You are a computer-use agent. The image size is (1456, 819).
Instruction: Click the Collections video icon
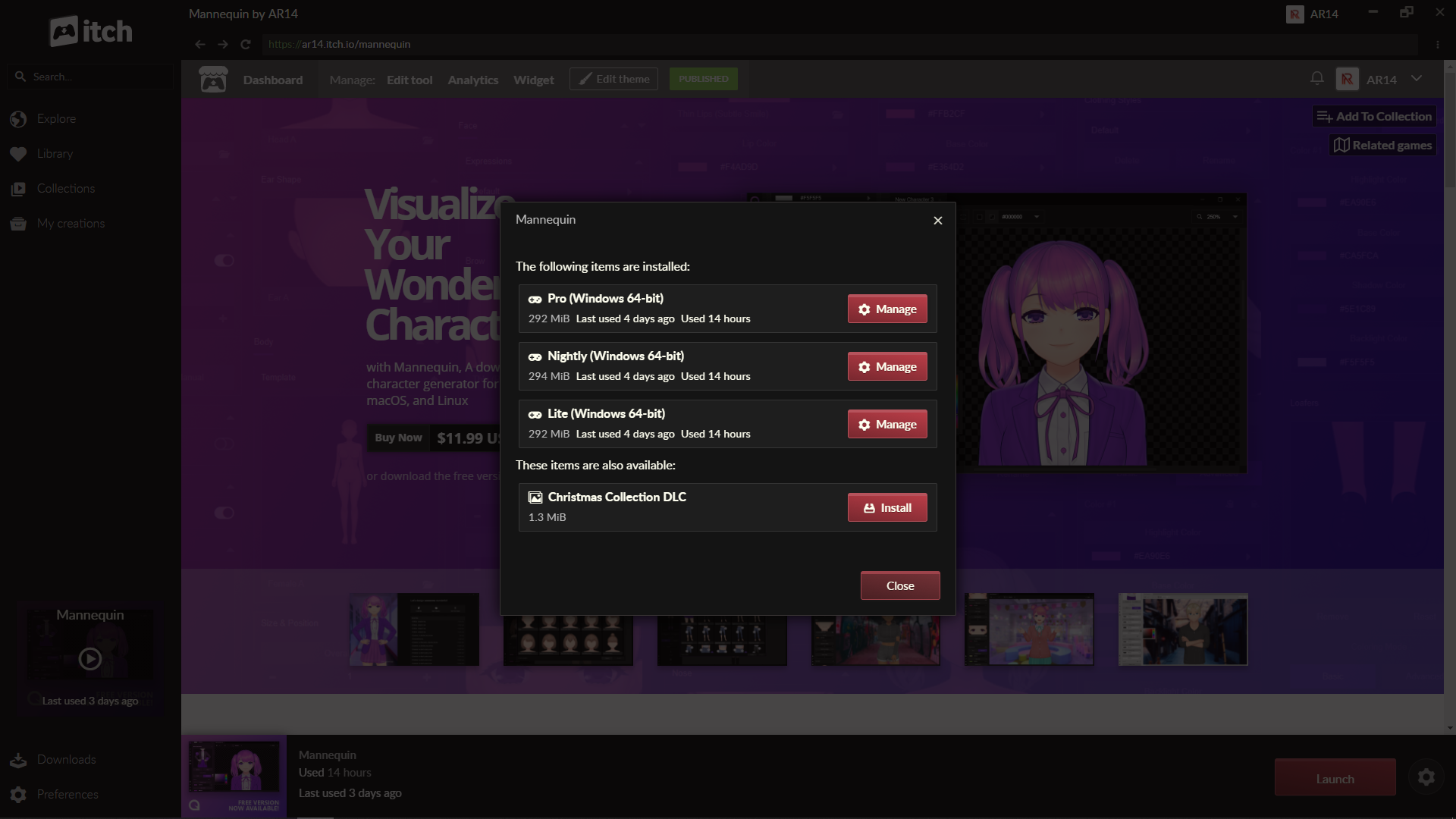pos(18,189)
